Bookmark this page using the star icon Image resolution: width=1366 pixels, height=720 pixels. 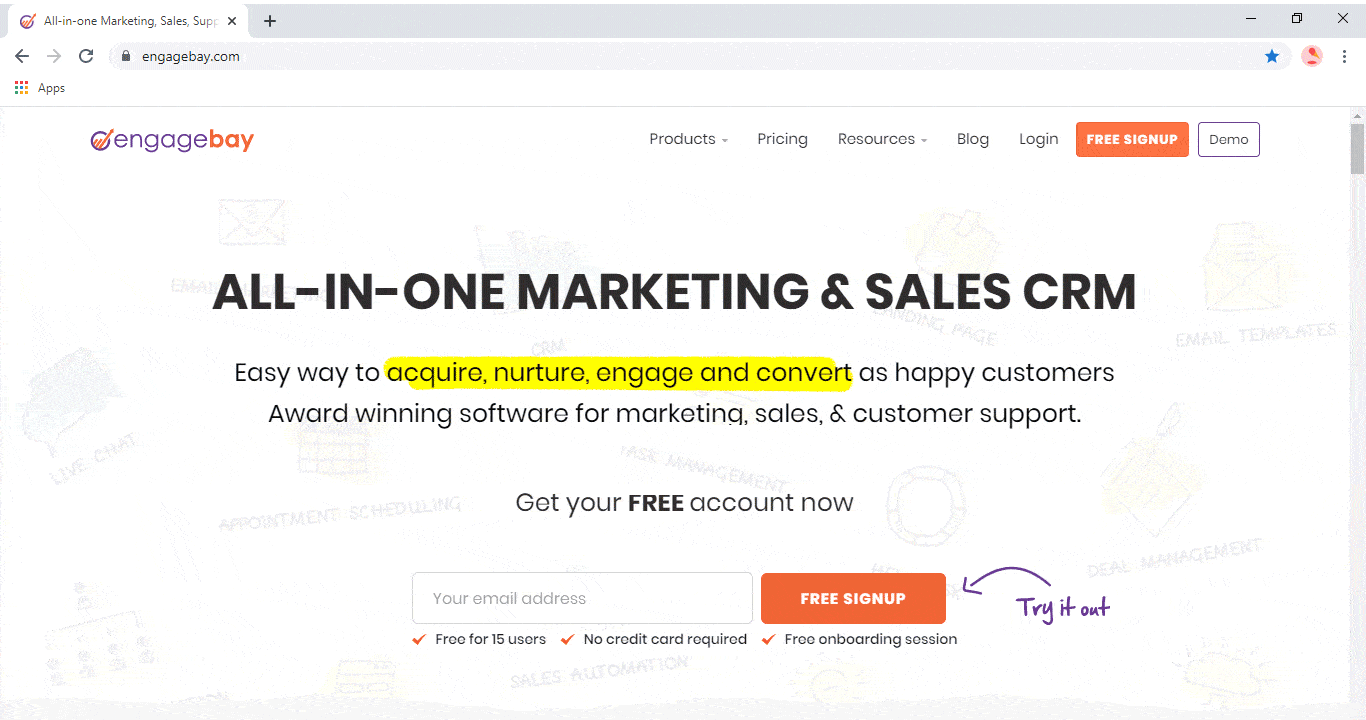[1272, 56]
